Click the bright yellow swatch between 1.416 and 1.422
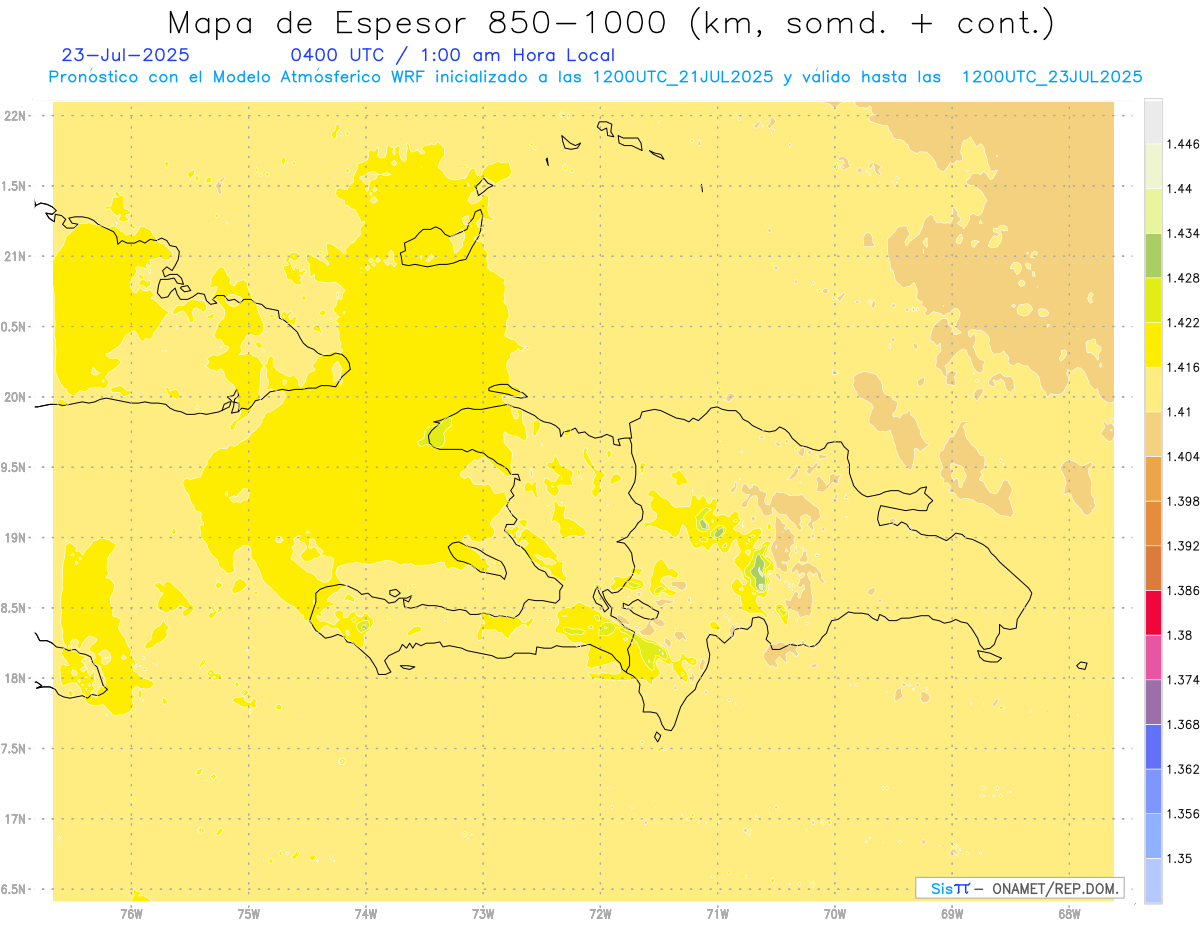1200x927 pixels. 1153,344
